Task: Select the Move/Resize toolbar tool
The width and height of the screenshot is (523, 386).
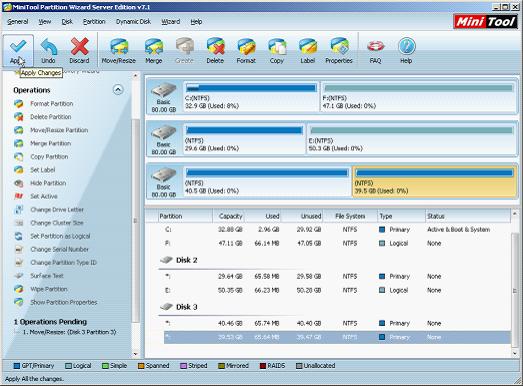Action: click(x=119, y=51)
